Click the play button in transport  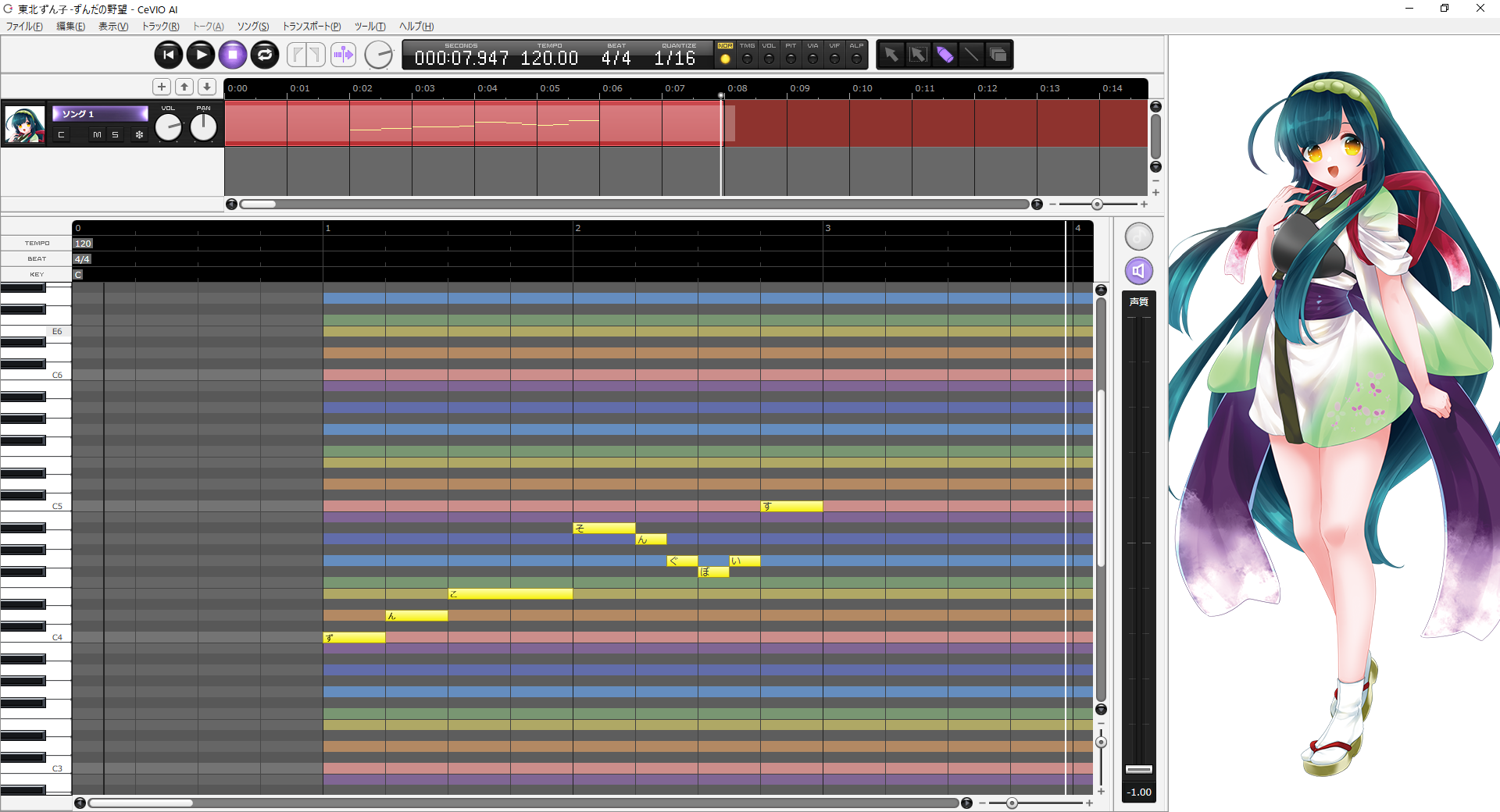[x=201, y=55]
